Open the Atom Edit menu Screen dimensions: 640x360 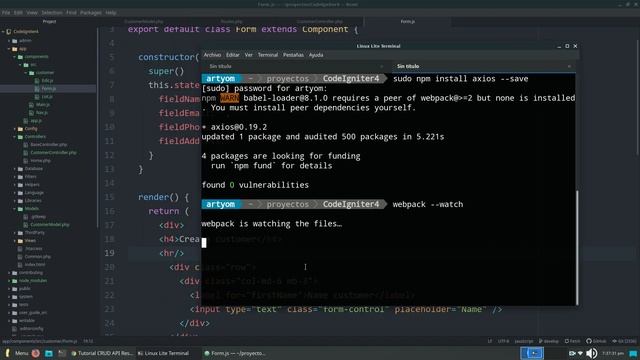[18, 13]
